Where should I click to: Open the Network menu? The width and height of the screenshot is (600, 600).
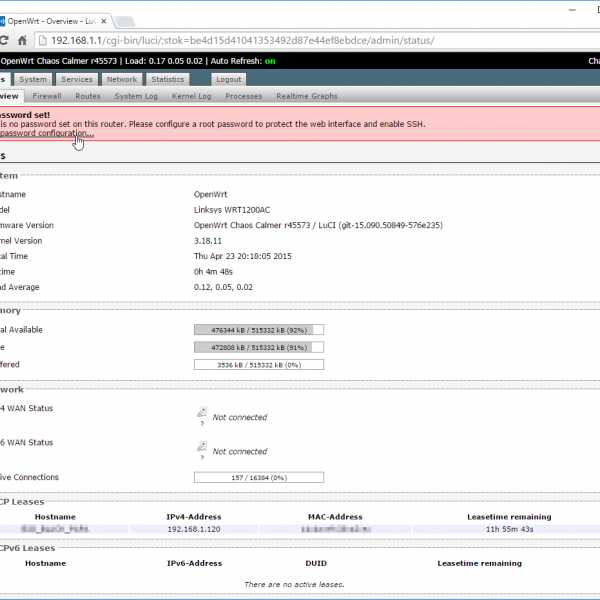click(x=122, y=79)
